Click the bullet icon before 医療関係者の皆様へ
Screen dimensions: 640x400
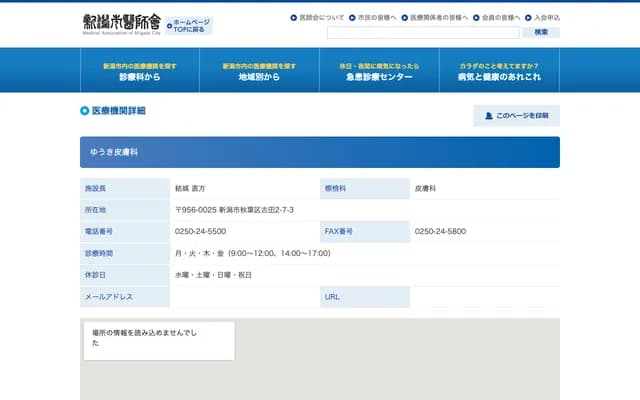click(404, 18)
